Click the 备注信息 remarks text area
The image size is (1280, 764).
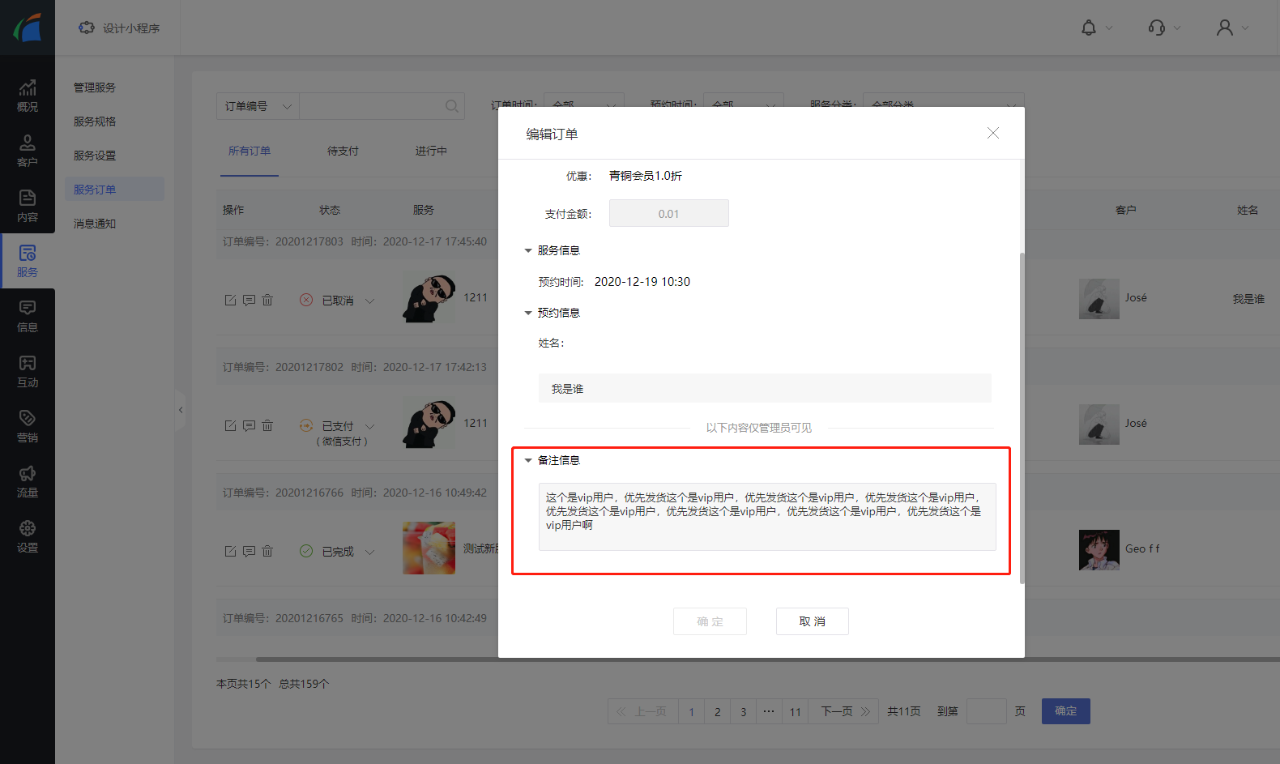(x=767, y=516)
